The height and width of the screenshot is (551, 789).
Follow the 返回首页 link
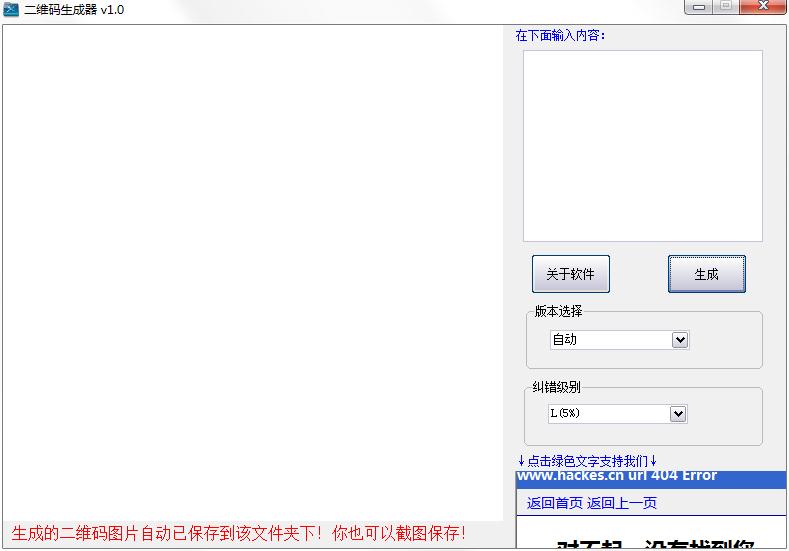coord(555,503)
